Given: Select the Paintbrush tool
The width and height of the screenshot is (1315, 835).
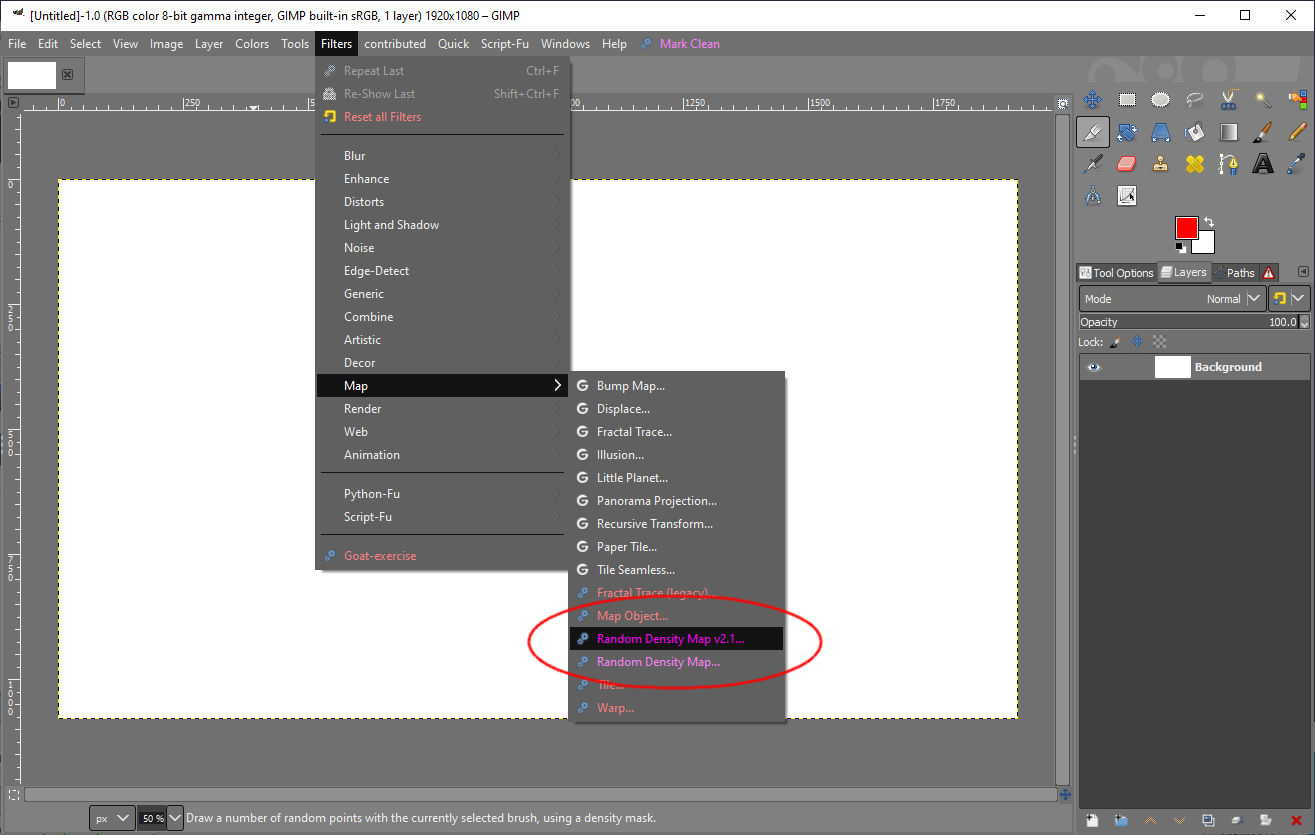Looking at the screenshot, I should 1263,131.
